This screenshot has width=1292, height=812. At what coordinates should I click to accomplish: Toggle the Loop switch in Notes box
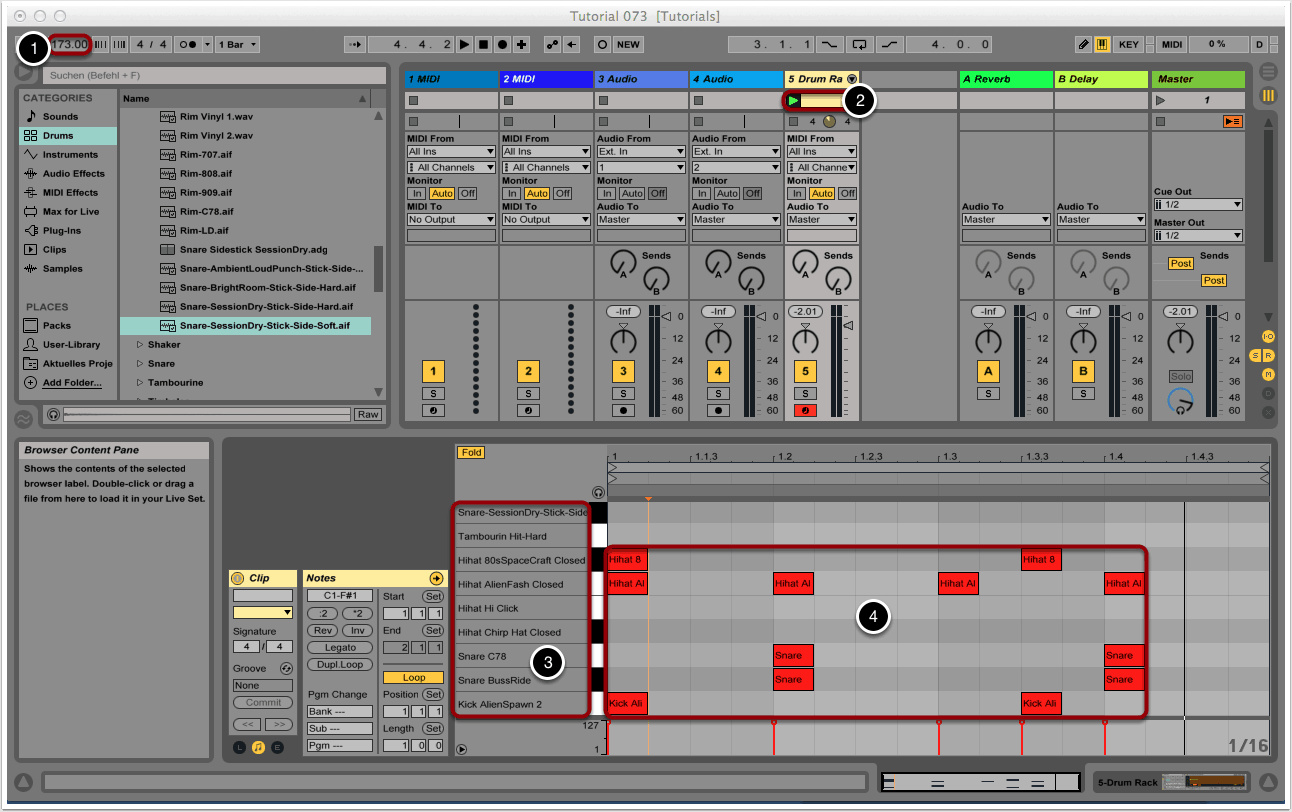point(413,677)
